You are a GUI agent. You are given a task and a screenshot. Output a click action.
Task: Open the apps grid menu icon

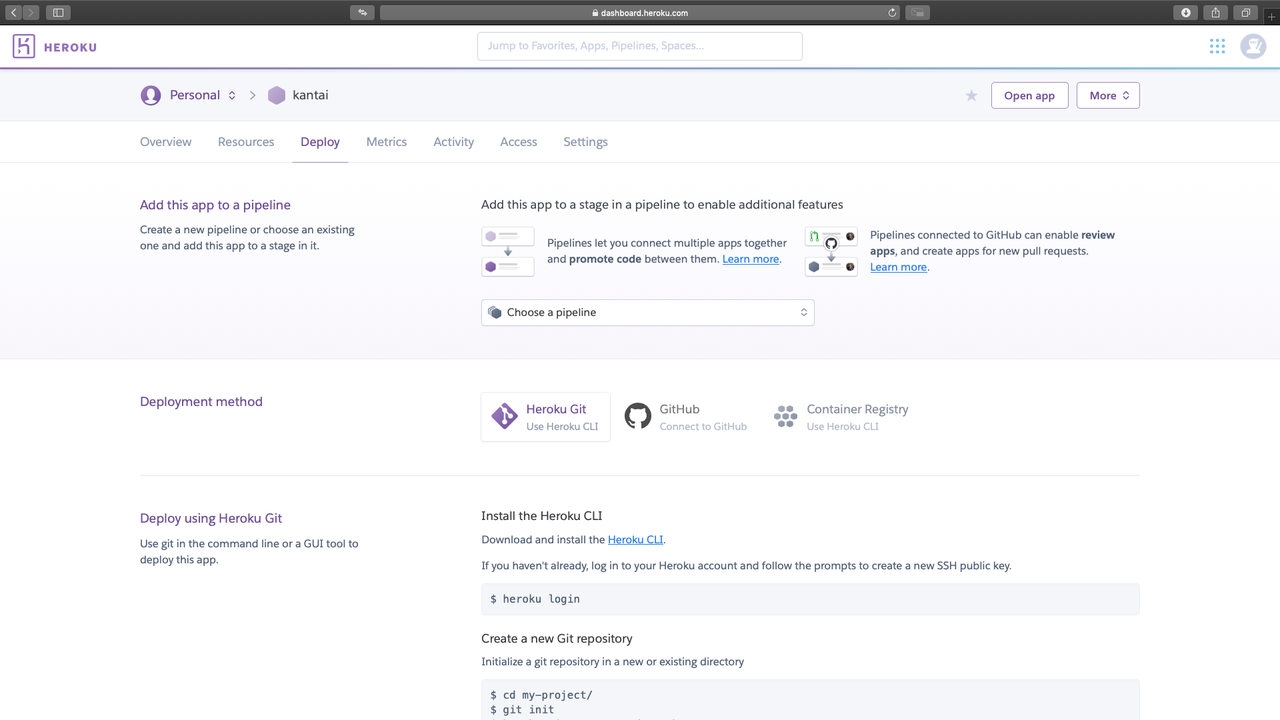(1217, 46)
